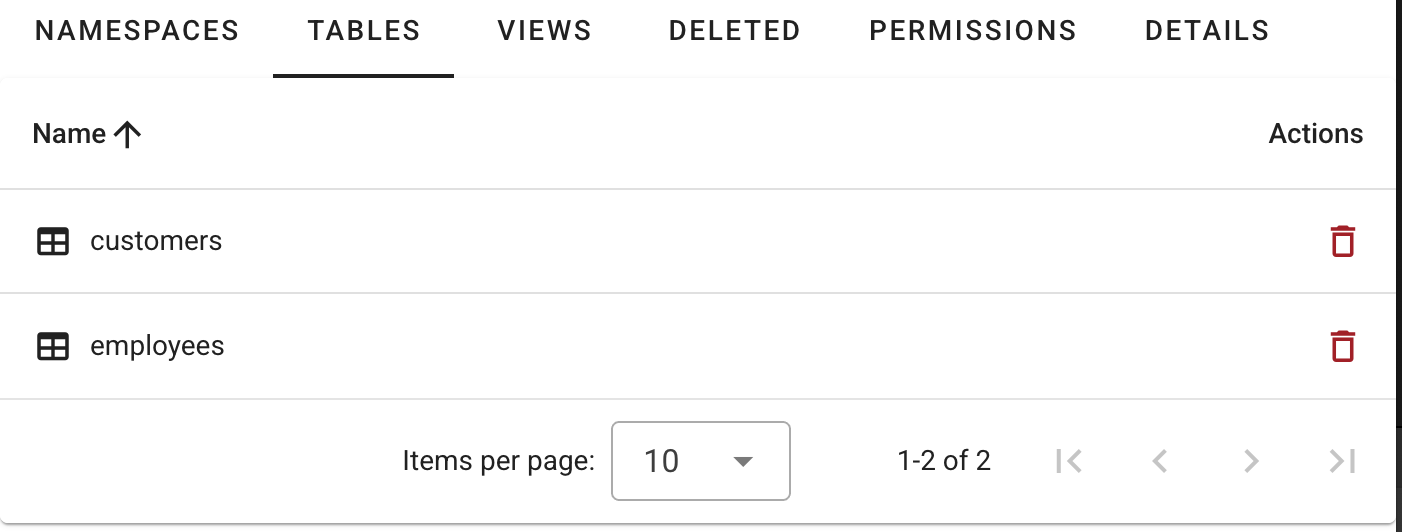Switch to the Namespaces tab

click(137, 31)
